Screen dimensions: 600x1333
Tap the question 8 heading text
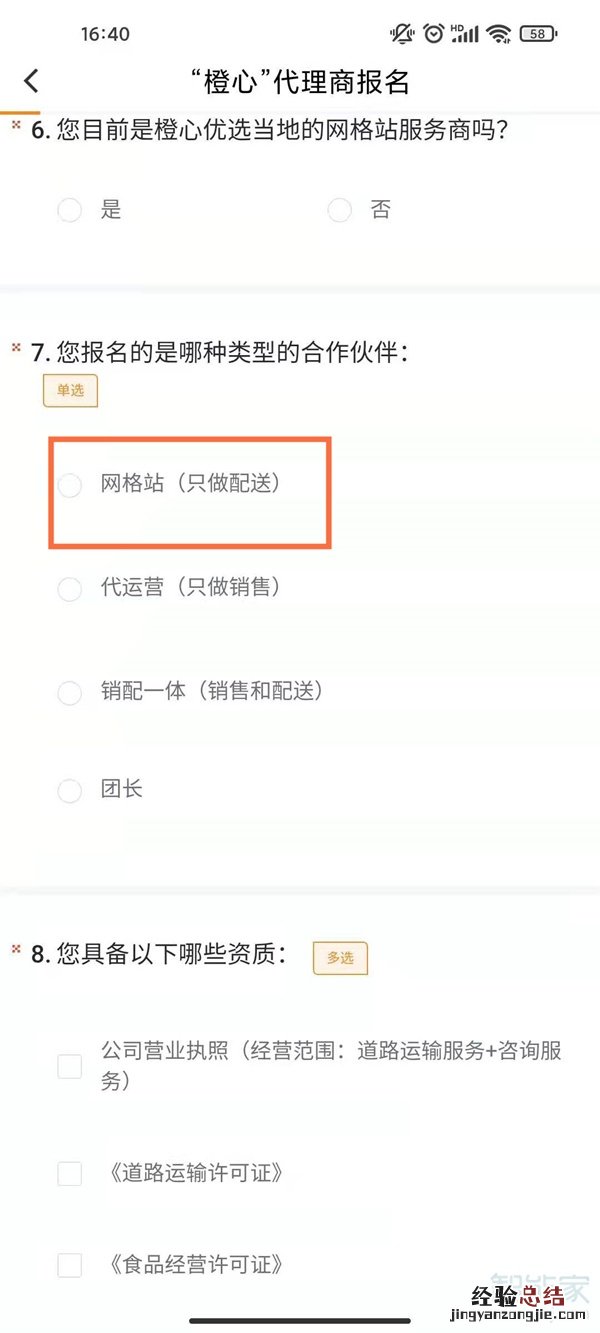pyautogui.click(x=160, y=955)
